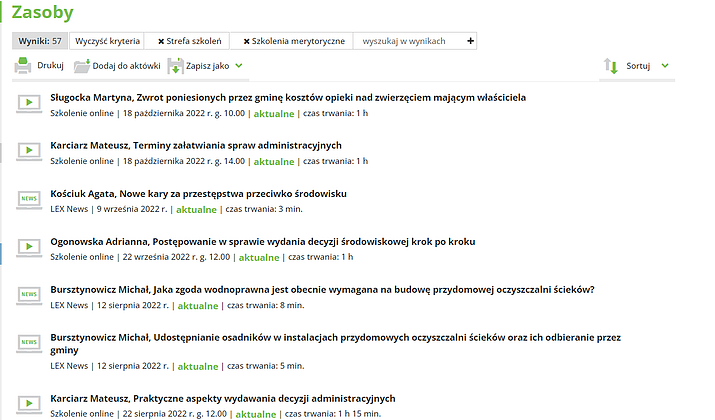Click the video icon beside Sługocka Martyna training

(x=27, y=103)
